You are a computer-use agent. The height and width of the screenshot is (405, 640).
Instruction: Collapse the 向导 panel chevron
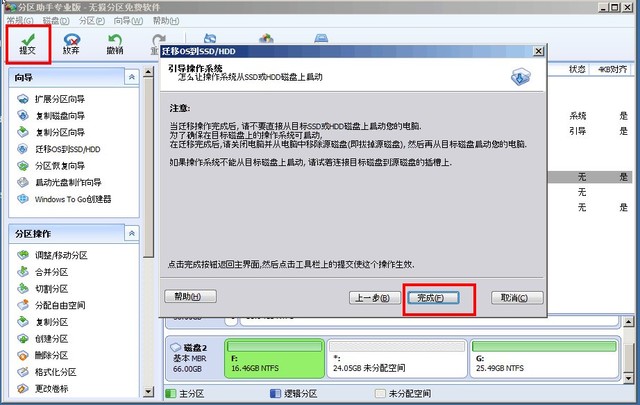click(131, 77)
